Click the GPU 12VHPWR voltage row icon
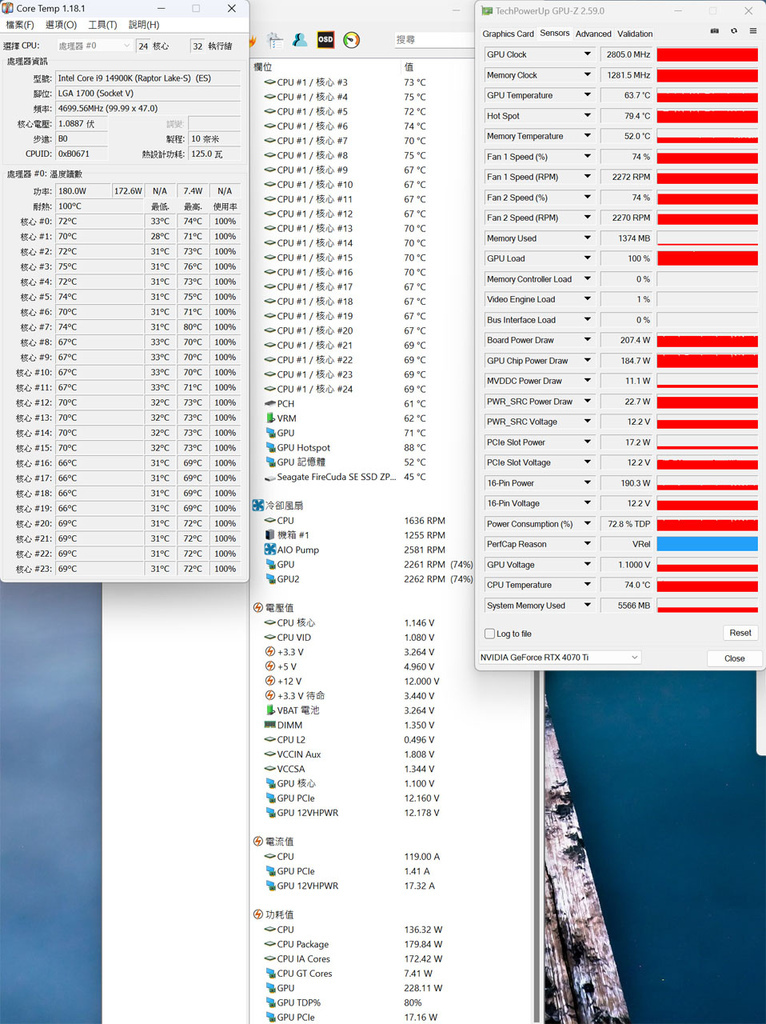Image resolution: width=766 pixels, height=1024 pixels. tap(270, 812)
